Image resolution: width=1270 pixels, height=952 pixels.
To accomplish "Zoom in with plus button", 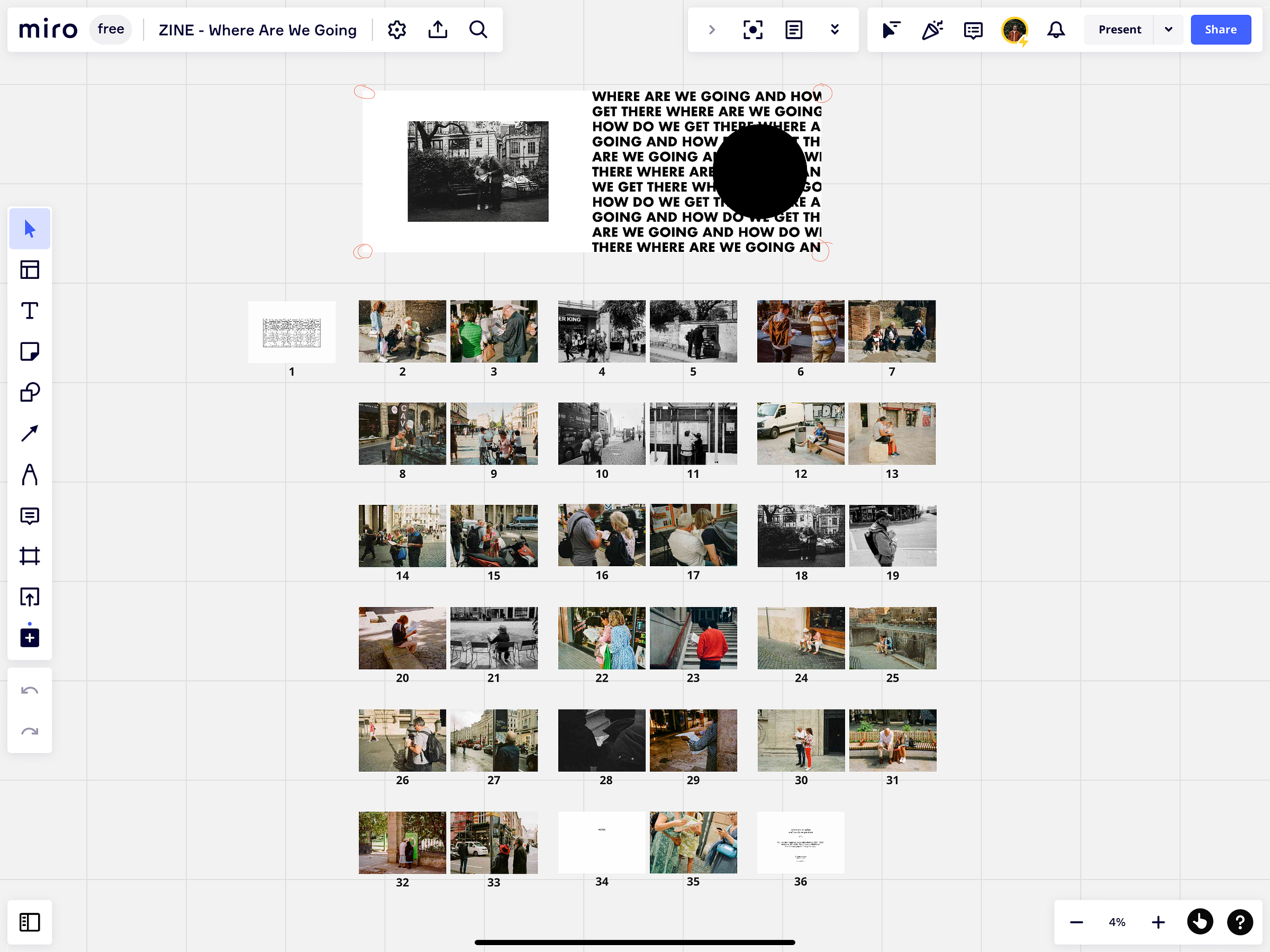I will 1158,922.
